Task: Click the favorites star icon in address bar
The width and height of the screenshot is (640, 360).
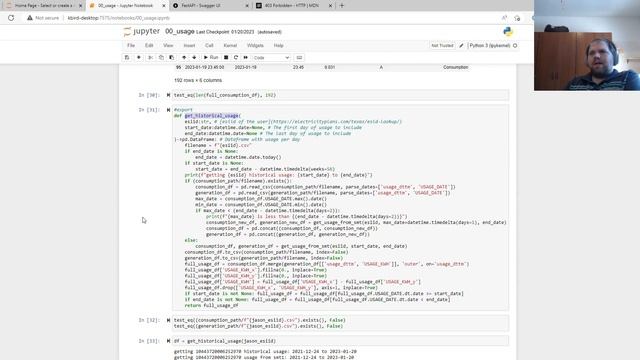Action: [x=517, y=18]
